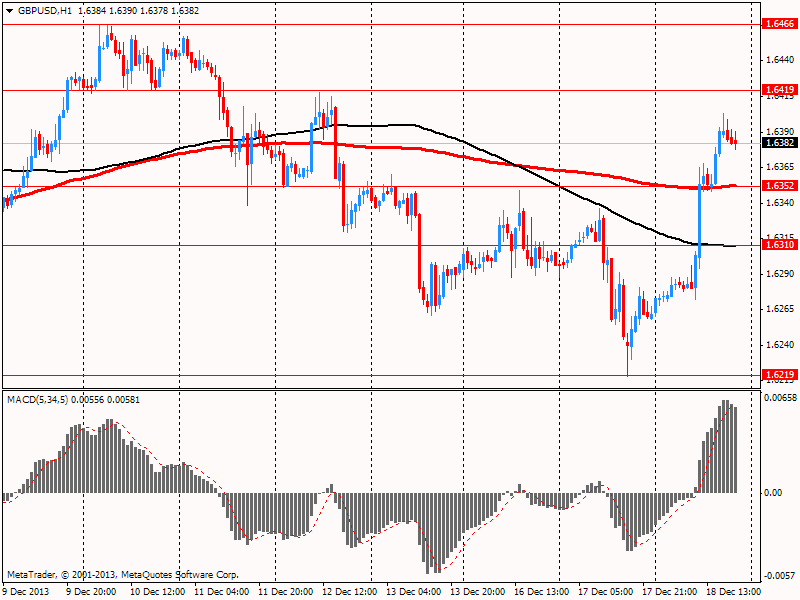800x600 pixels.
Task: Select the 1.6219 red price label
Action: point(779,375)
